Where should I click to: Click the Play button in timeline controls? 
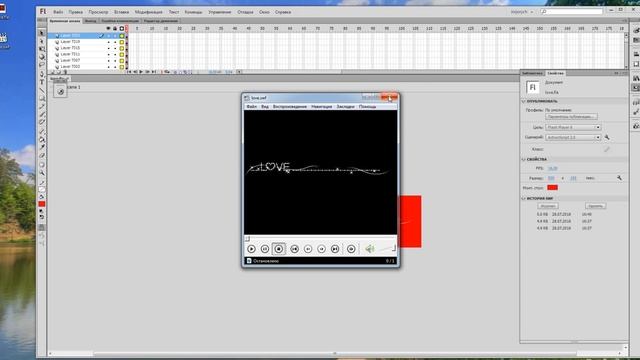coord(141,72)
